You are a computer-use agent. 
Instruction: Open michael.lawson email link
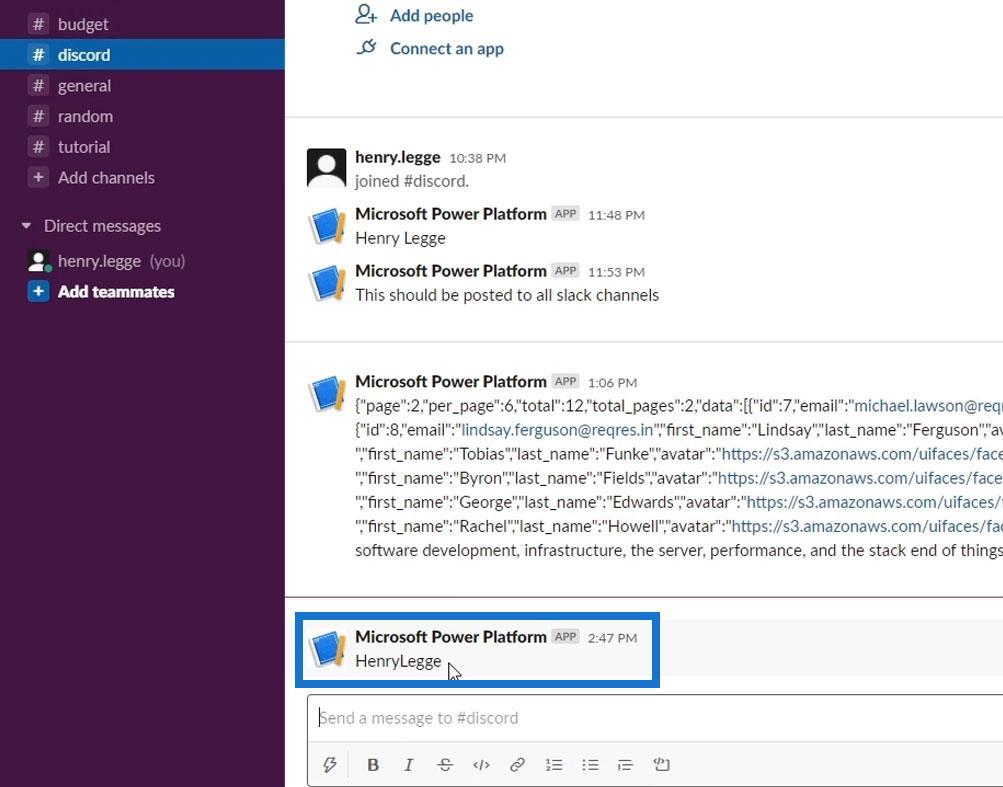pos(928,406)
